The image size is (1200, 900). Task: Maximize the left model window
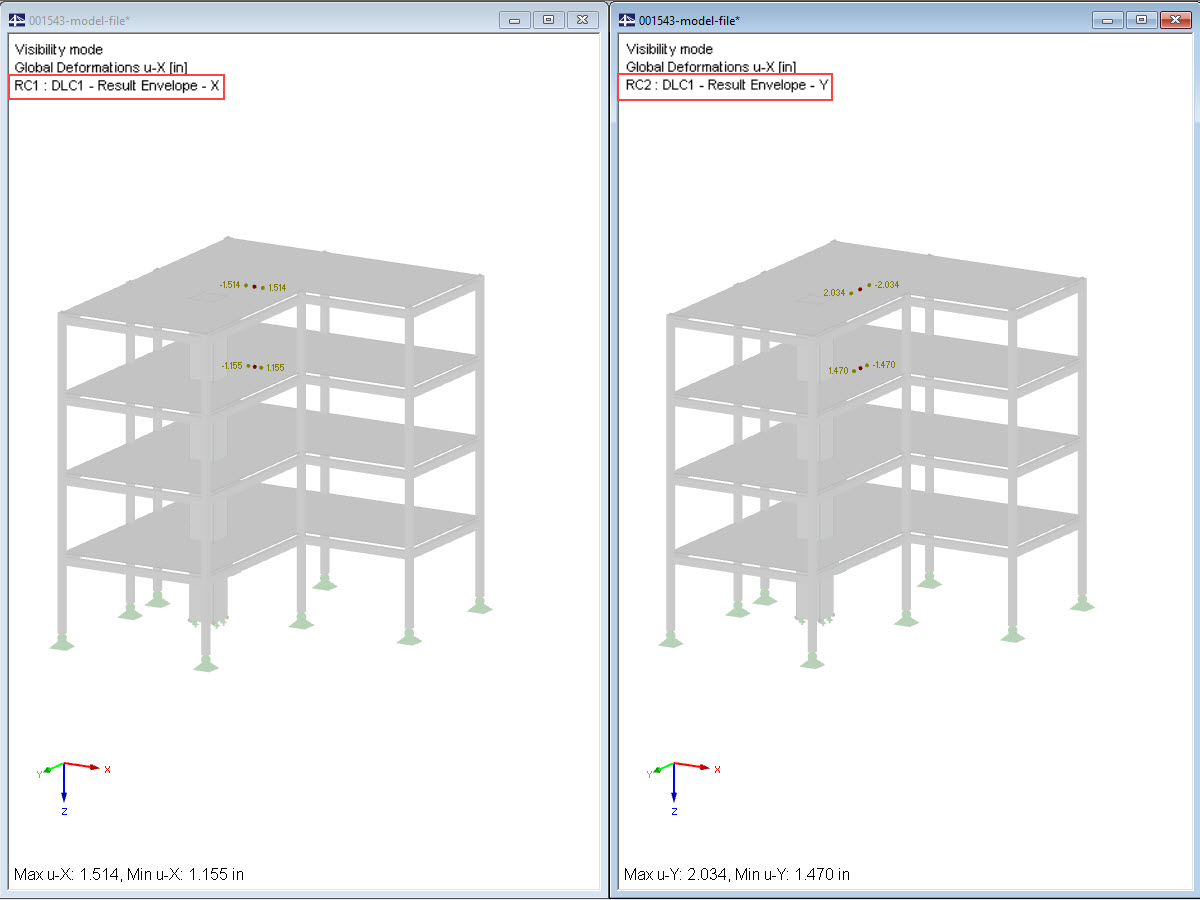[x=548, y=20]
